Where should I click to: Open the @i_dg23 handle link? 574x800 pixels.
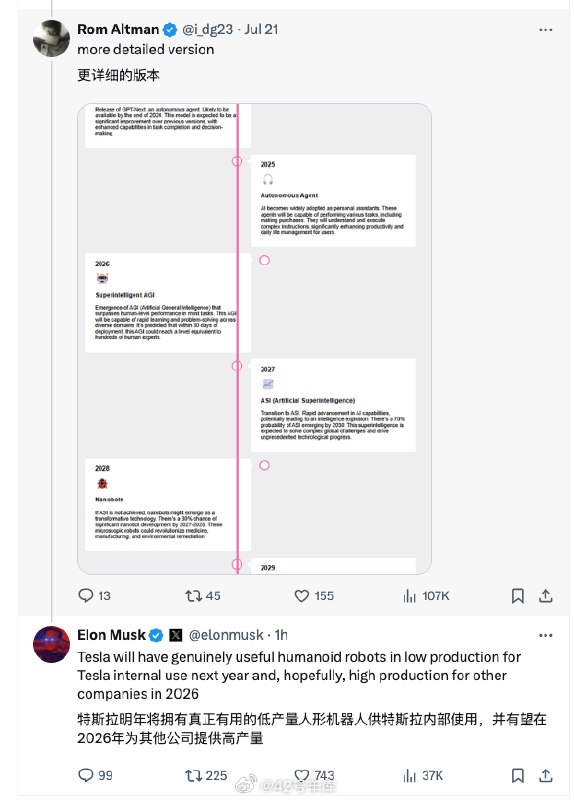point(208,29)
